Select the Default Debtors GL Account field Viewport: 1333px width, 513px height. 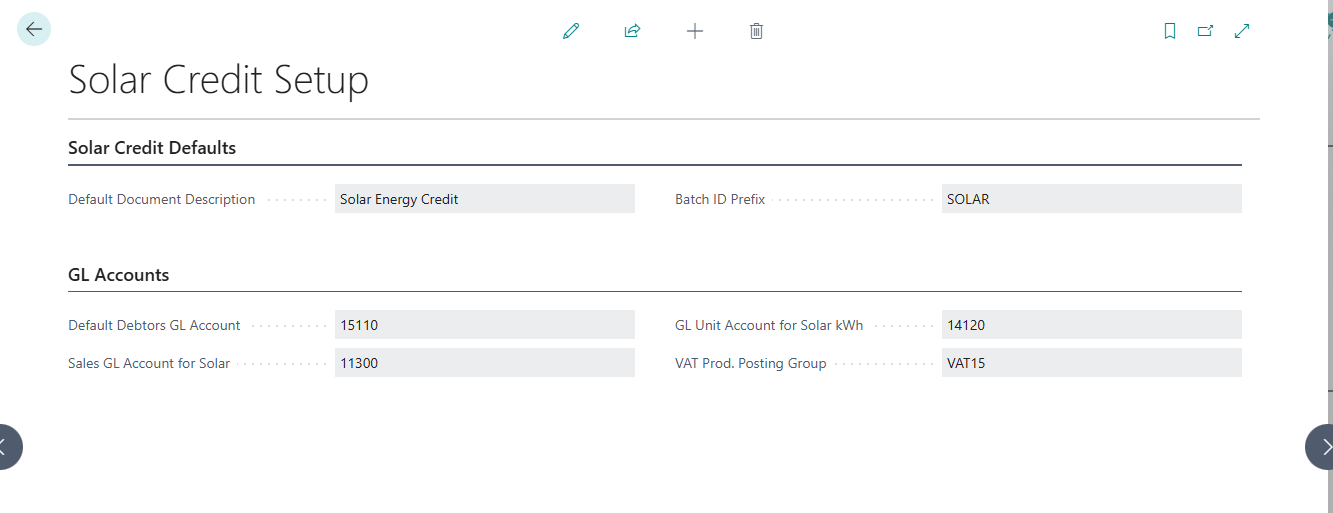coord(485,325)
